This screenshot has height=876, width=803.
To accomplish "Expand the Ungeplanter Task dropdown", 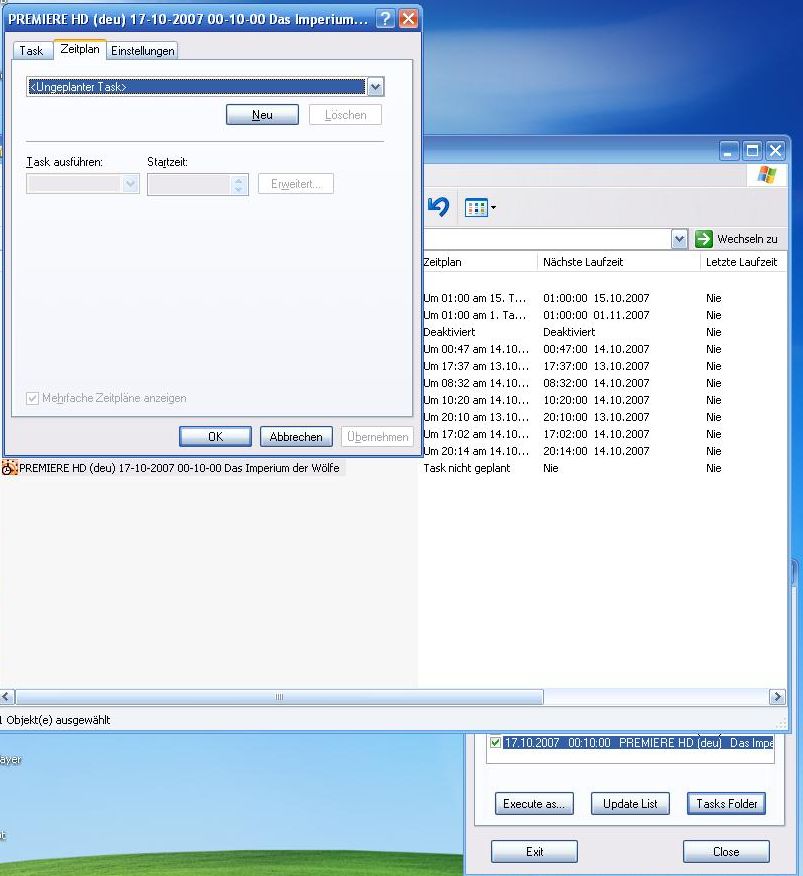I will coord(376,87).
